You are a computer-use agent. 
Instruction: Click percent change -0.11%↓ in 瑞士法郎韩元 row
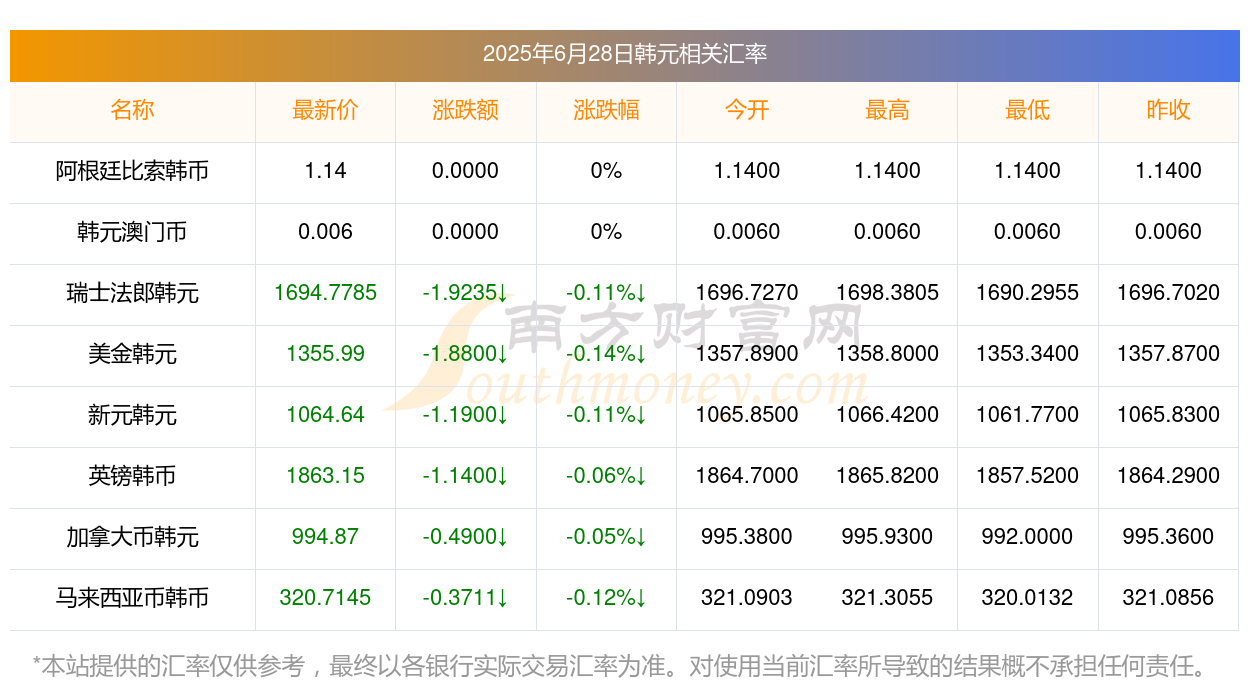pyautogui.click(x=606, y=293)
